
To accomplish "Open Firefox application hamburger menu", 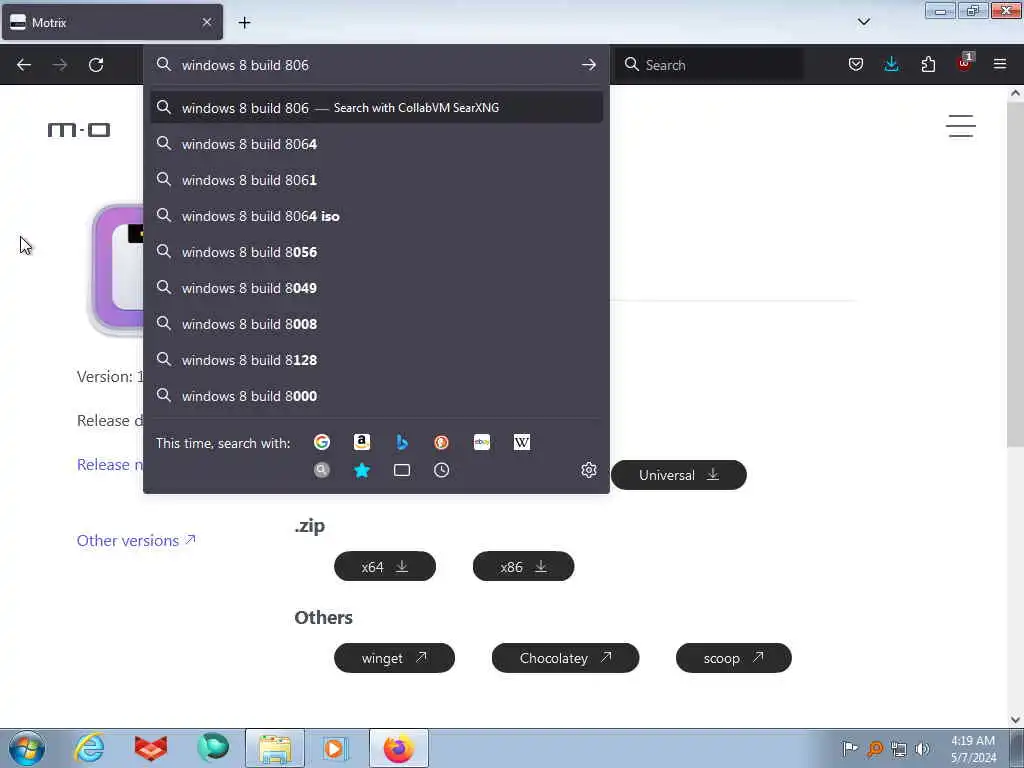I will coord(1000,64).
